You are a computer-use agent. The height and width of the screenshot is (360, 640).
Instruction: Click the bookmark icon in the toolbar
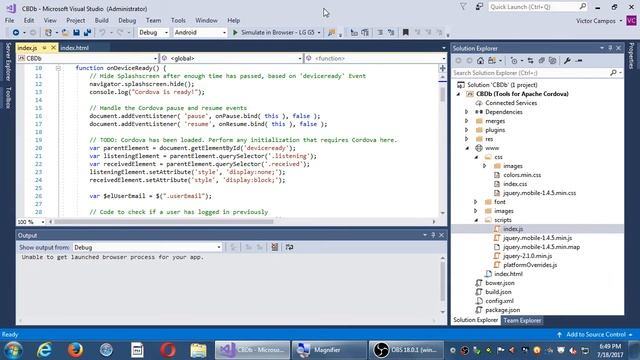(x=405, y=32)
